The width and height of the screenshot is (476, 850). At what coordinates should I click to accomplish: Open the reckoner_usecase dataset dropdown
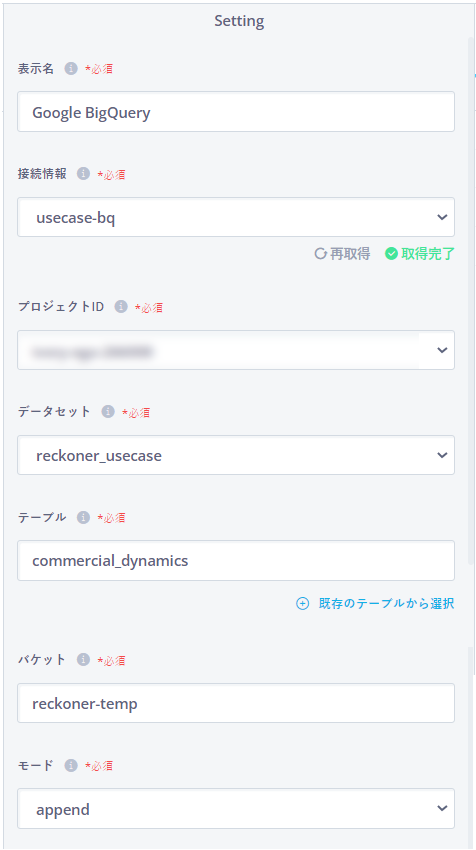236,455
